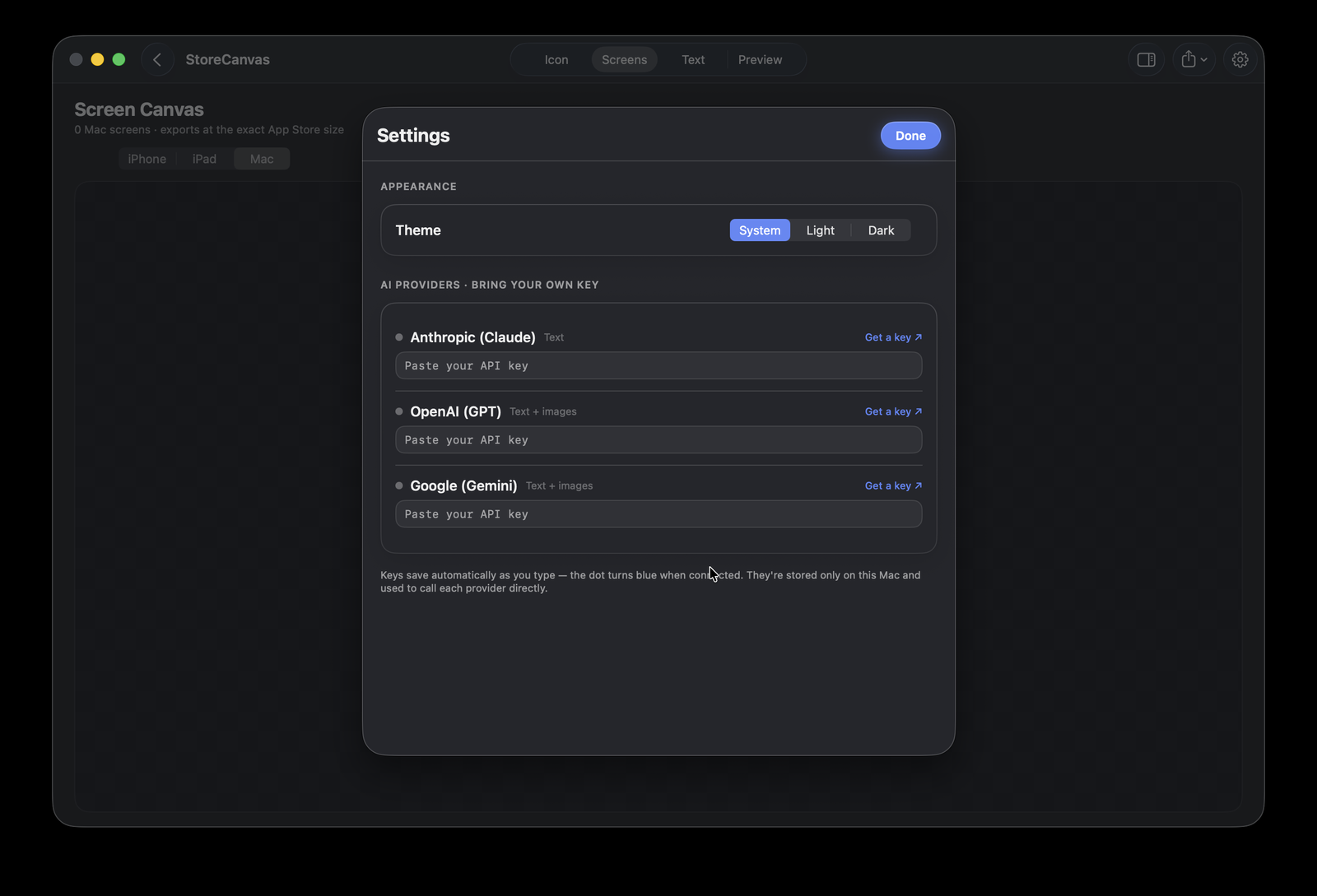The image size is (1317, 896).
Task: Switch to the Preview tab
Action: pos(760,59)
